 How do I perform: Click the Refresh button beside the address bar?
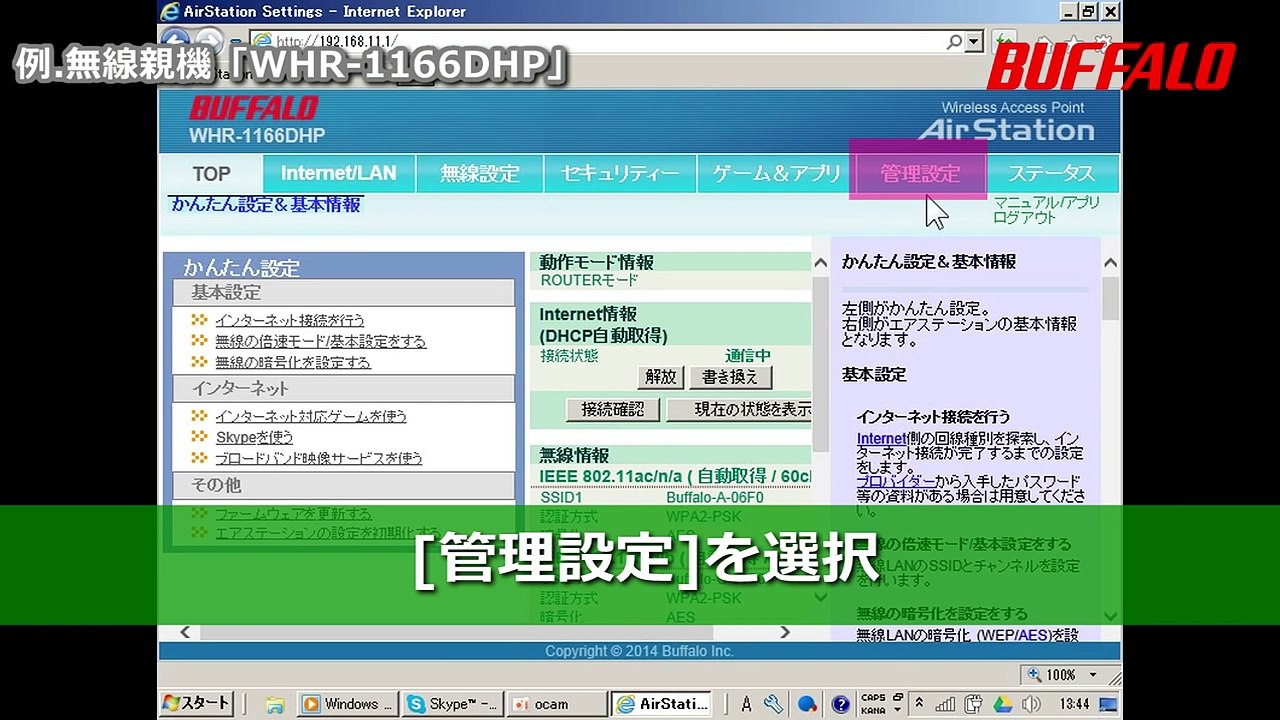(1004, 42)
